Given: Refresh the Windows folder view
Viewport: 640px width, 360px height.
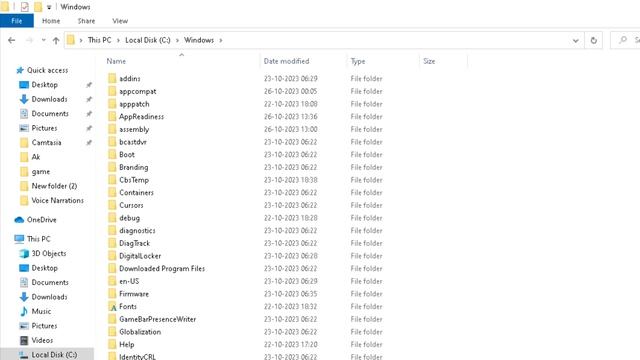Looking at the screenshot, I should pyautogui.click(x=593, y=40).
